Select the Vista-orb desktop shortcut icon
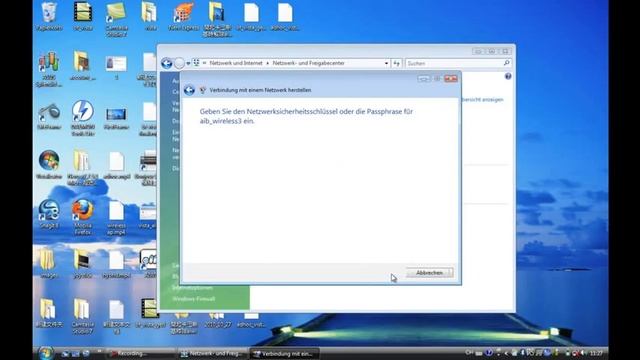Viewport: 640px width, 360px height. coord(49,164)
